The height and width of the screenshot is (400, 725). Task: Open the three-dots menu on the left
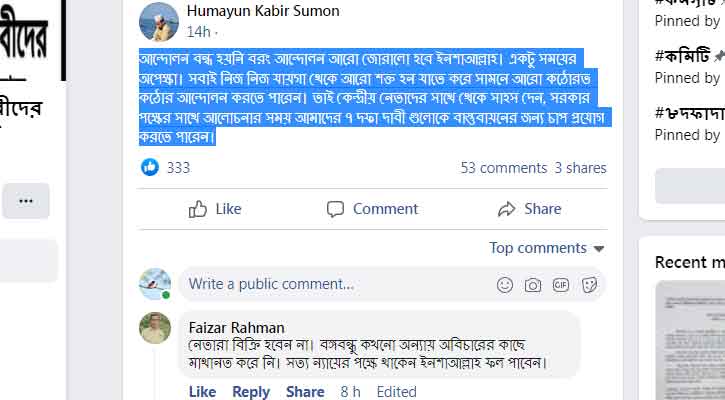[x=26, y=201]
